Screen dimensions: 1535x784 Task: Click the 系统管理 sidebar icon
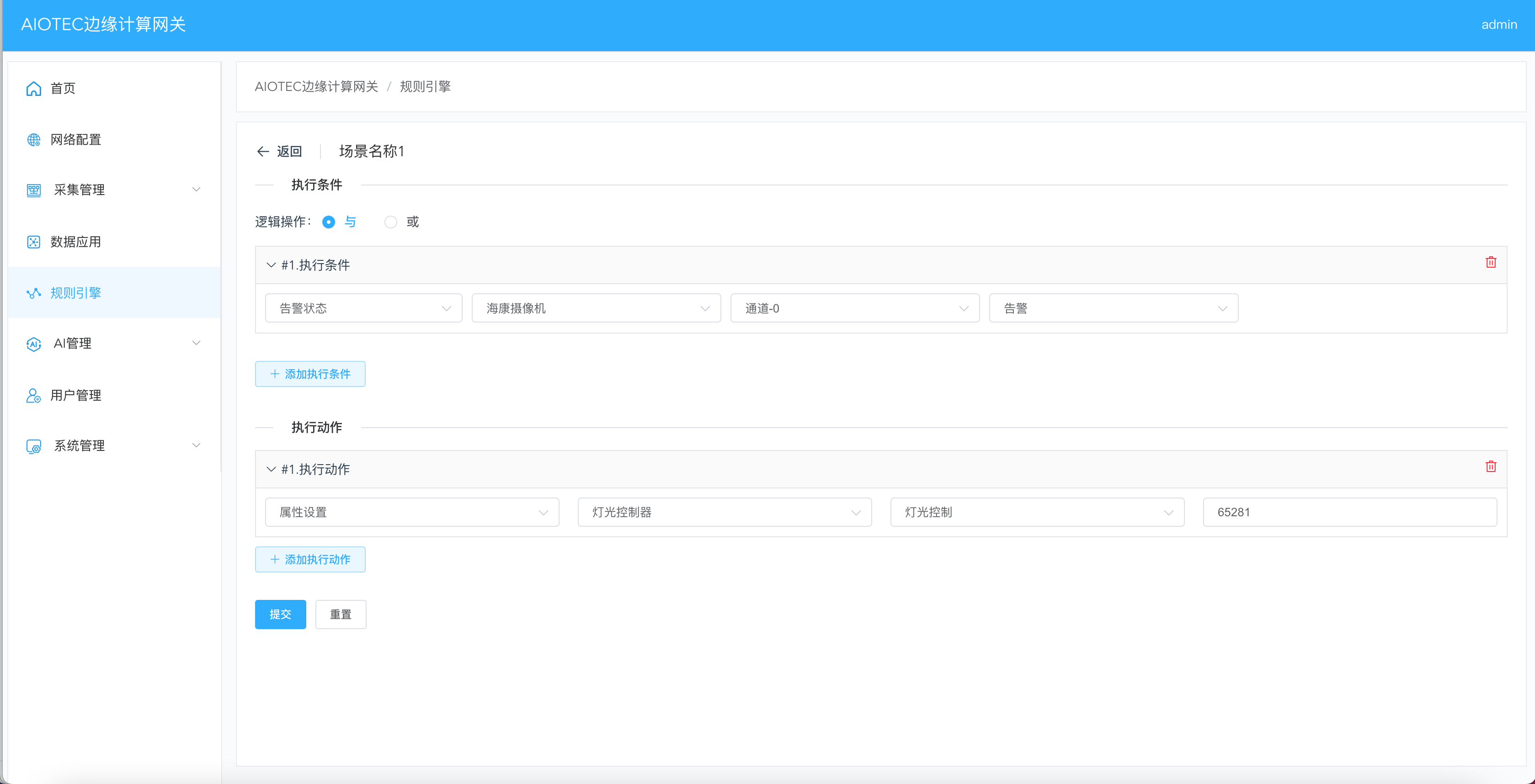pyautogui.click(x=34, y=447)
